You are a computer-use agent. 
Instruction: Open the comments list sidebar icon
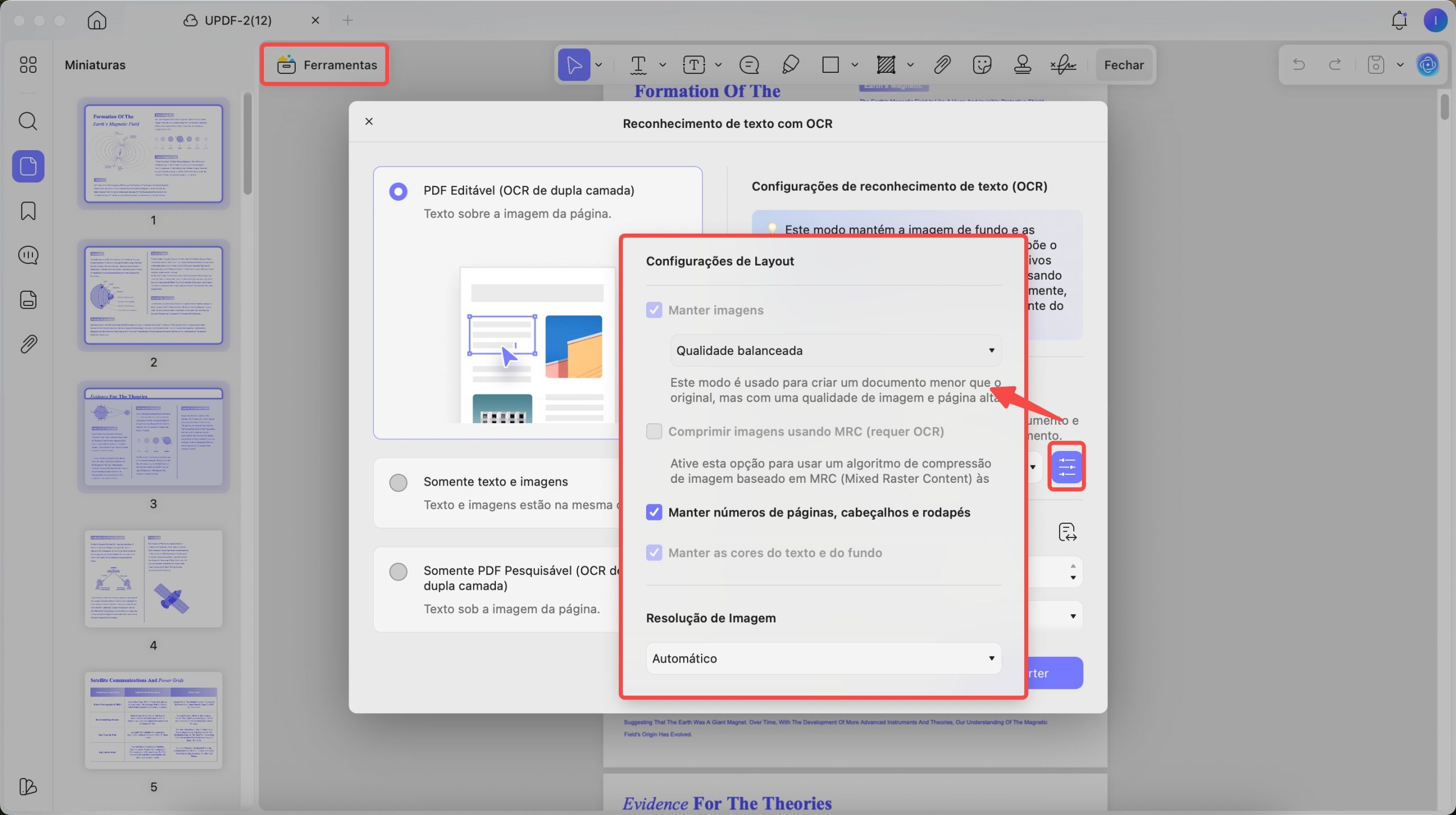pos(28,255)
